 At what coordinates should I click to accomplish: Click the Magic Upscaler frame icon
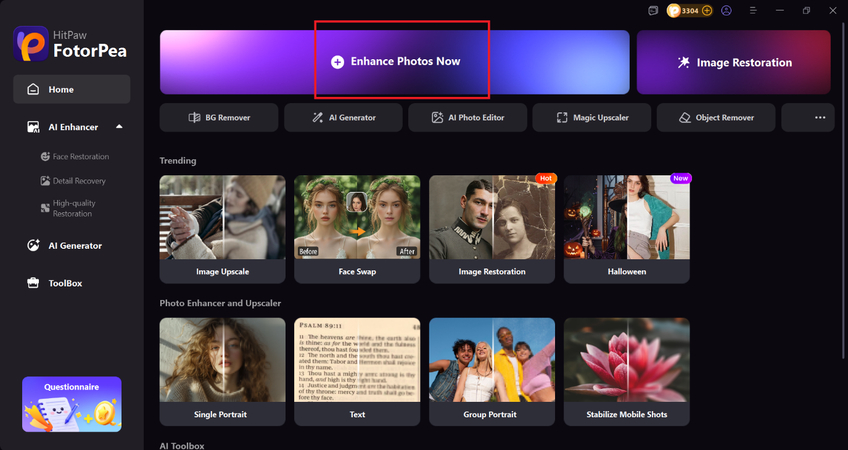[562, 117]
